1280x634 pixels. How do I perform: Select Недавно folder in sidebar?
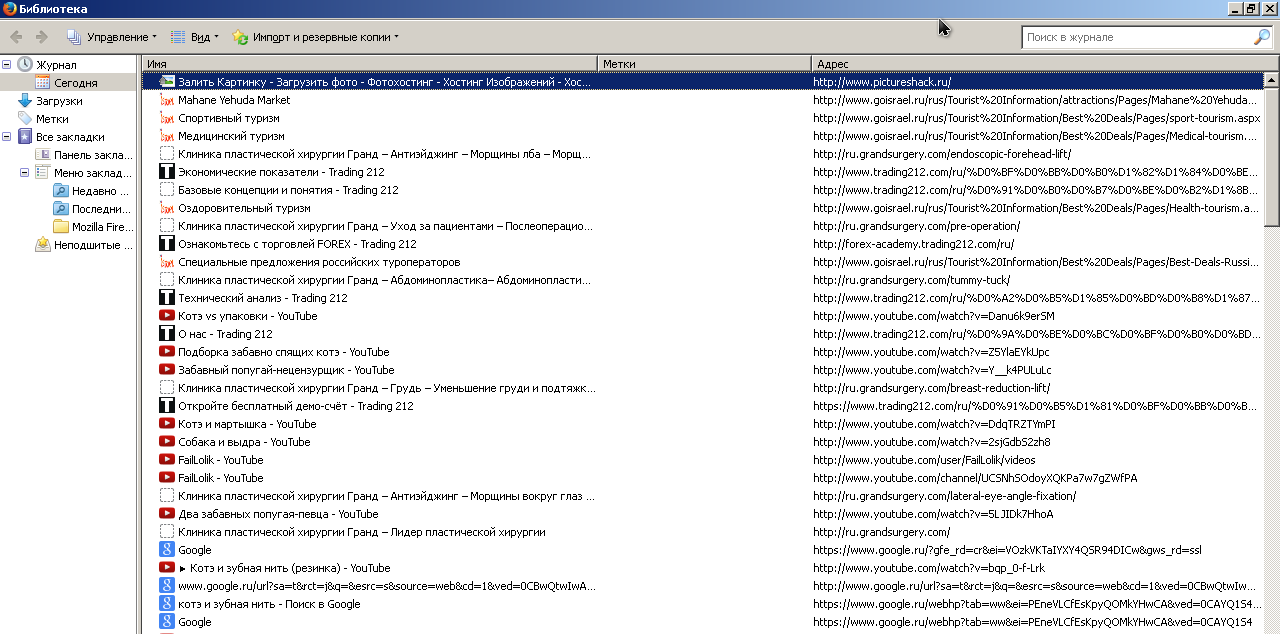point(101,191)
